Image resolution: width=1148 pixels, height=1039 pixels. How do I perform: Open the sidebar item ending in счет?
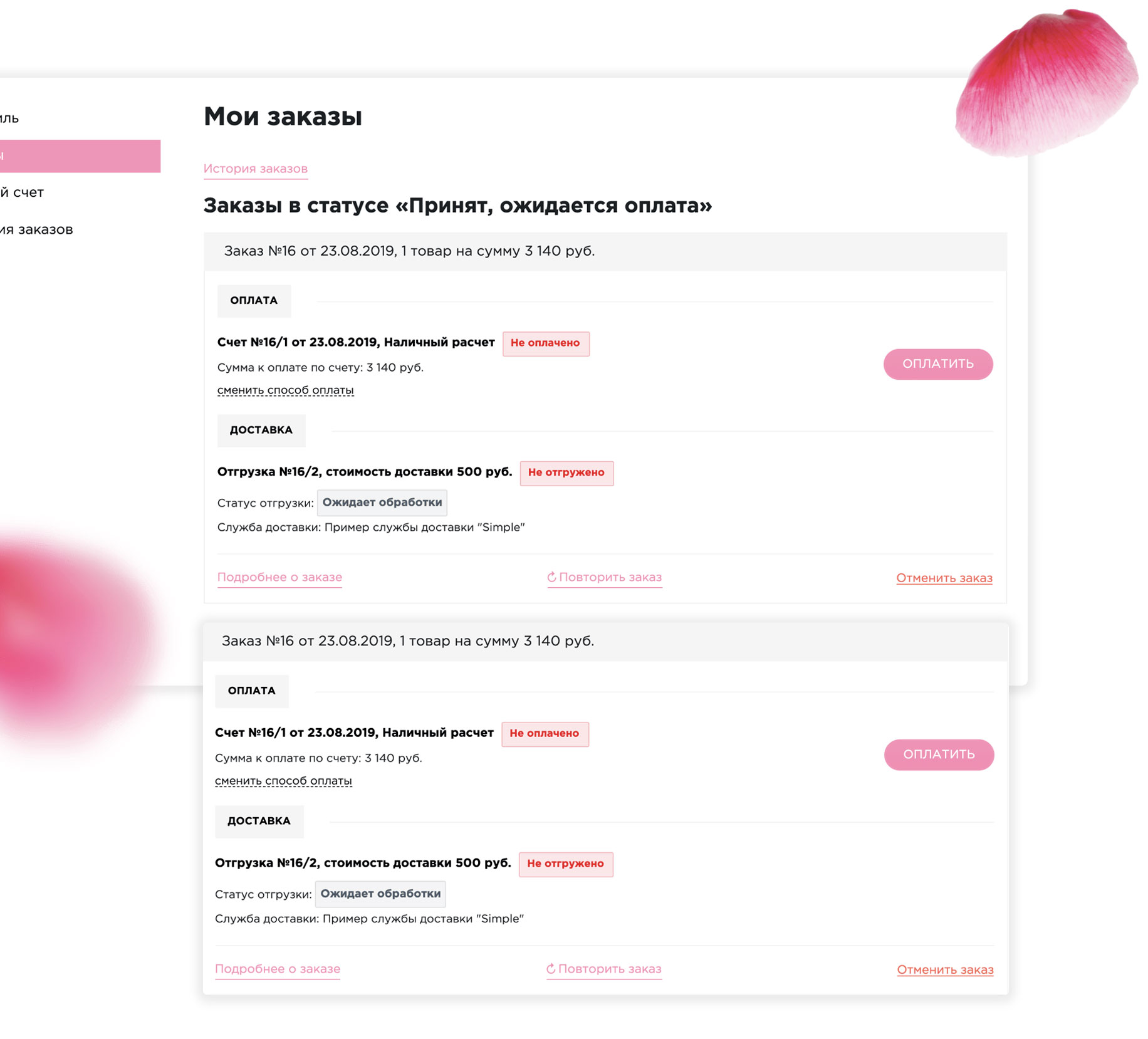tap(23, 192)
